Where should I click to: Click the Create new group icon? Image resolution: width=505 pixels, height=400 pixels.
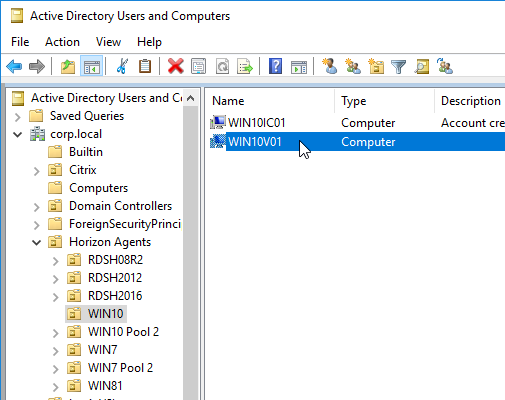[353, 66]
